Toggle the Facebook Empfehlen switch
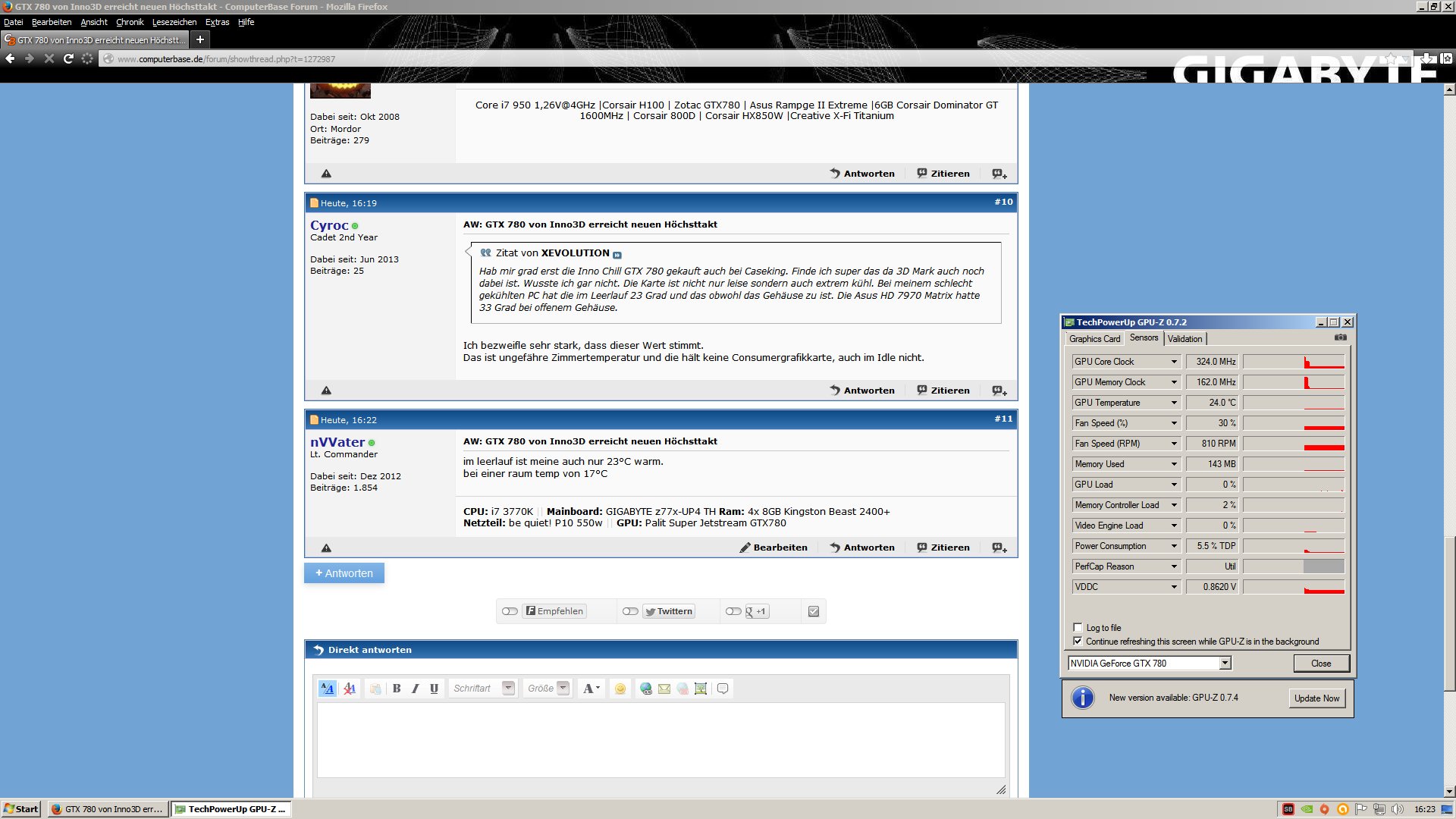This screenshot has height=819, width=1456. (510, 611)
